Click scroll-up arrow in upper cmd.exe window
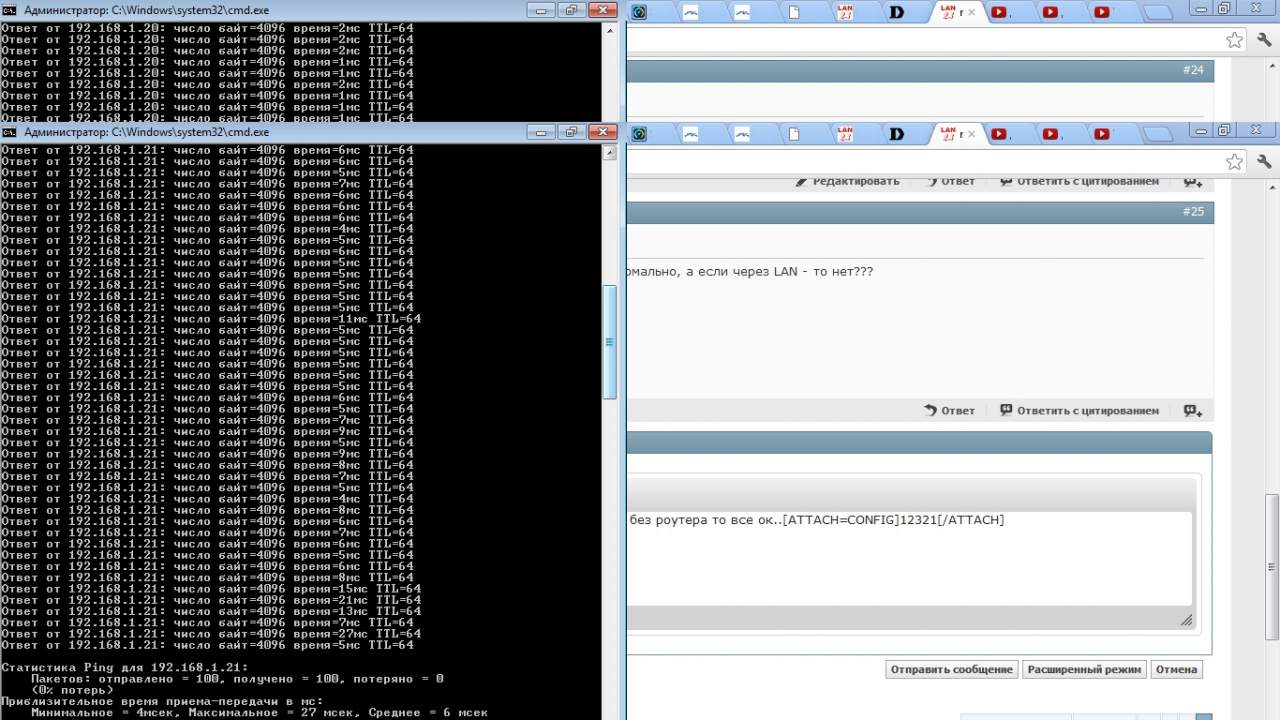The height and width of the screenshot is (720, 1280). (x=609, y=30)
